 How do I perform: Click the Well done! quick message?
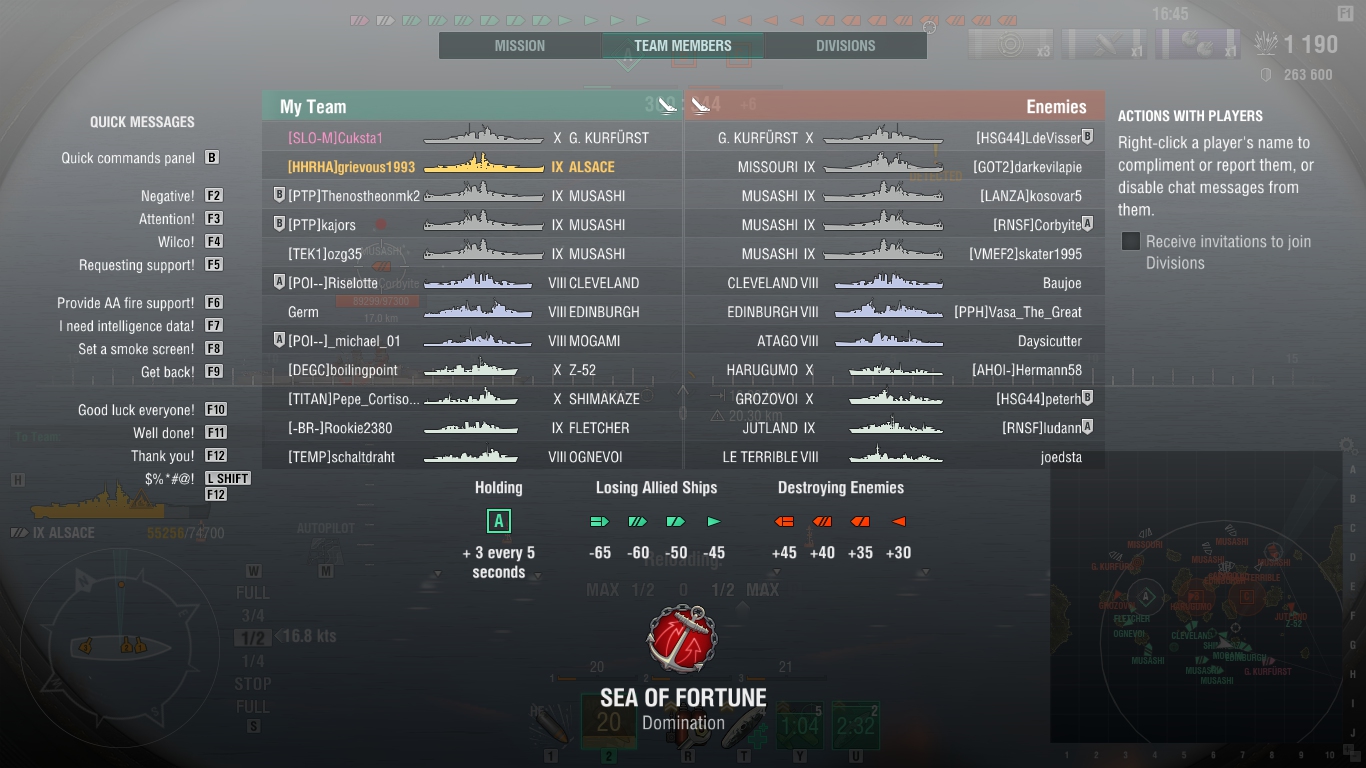coord(164,433)
